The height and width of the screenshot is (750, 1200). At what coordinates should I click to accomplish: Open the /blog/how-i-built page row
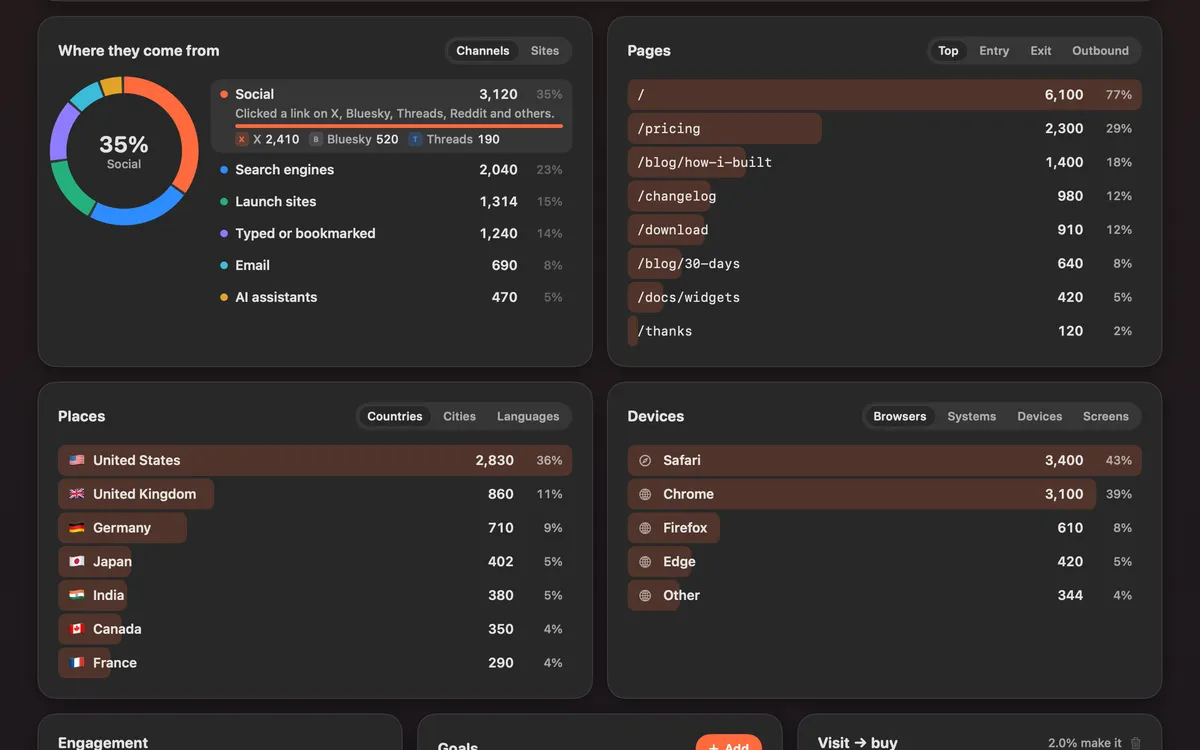pyautogui.click(x=885, y=163)
